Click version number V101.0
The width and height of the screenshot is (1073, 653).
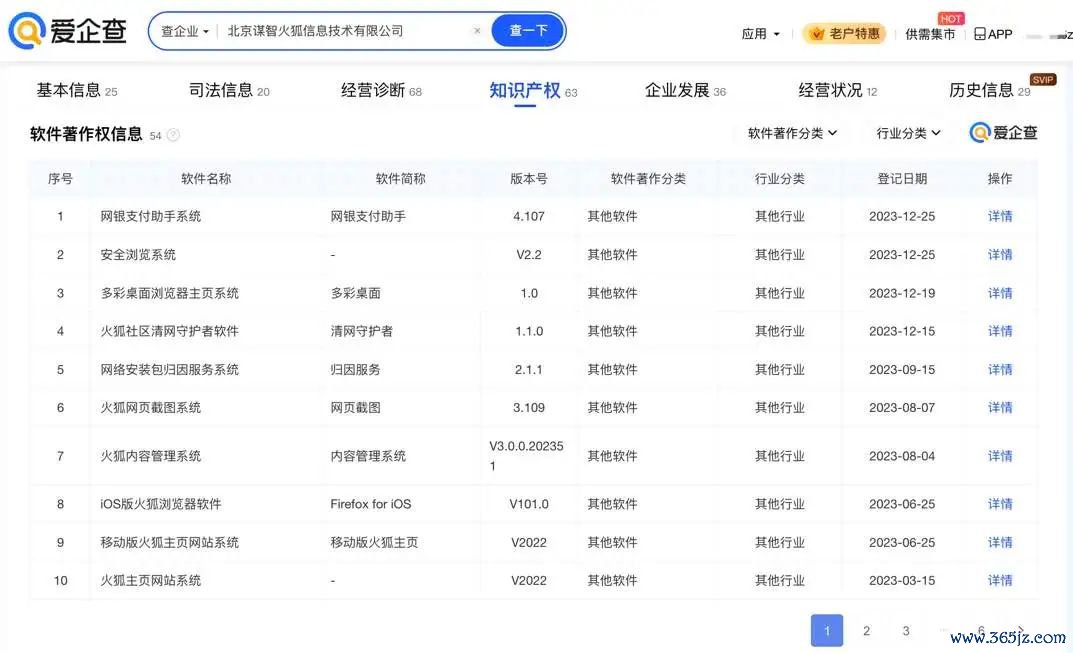pos(529,504)
